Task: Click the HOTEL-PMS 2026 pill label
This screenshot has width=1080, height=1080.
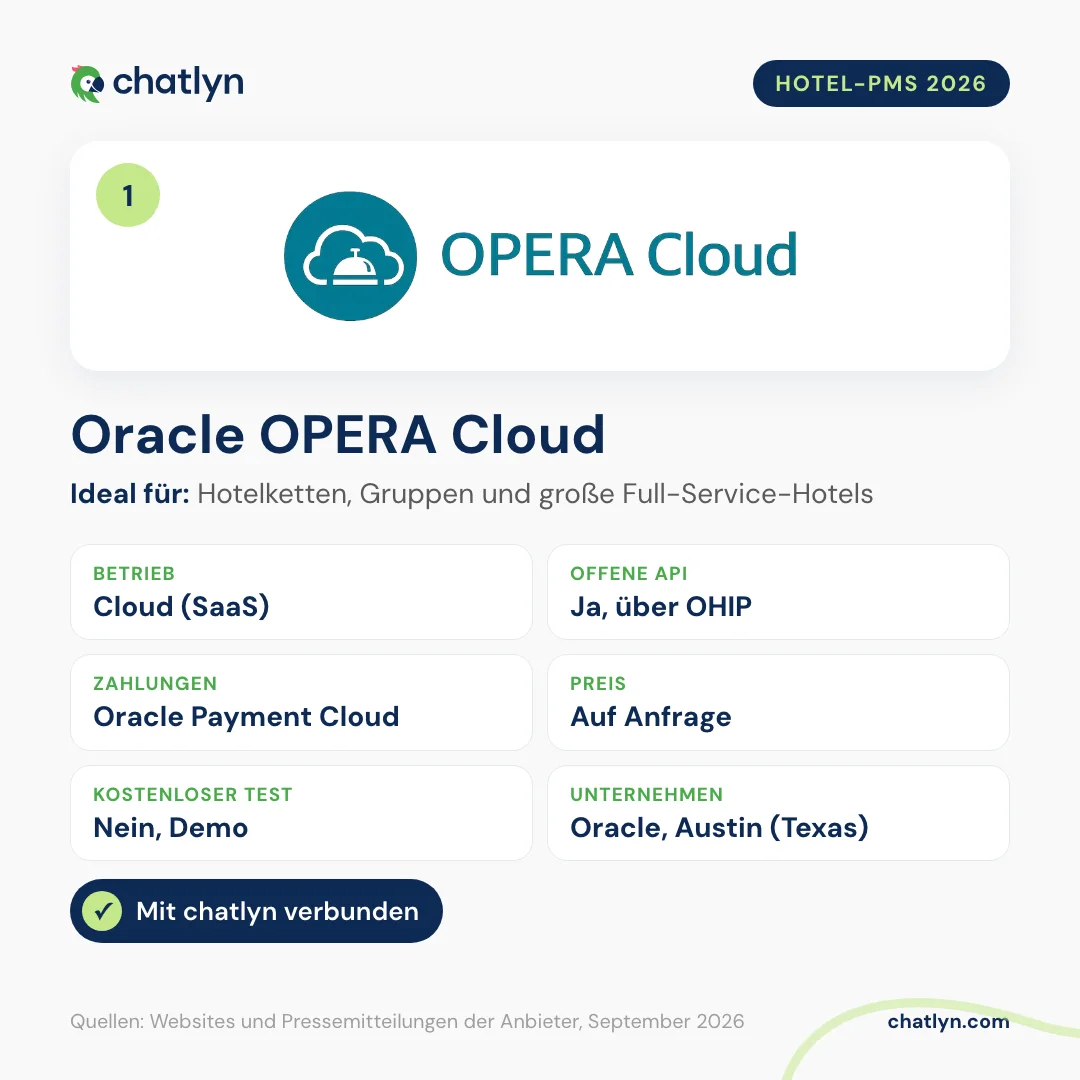Action: pyautogui.click(x=881, y=83)
